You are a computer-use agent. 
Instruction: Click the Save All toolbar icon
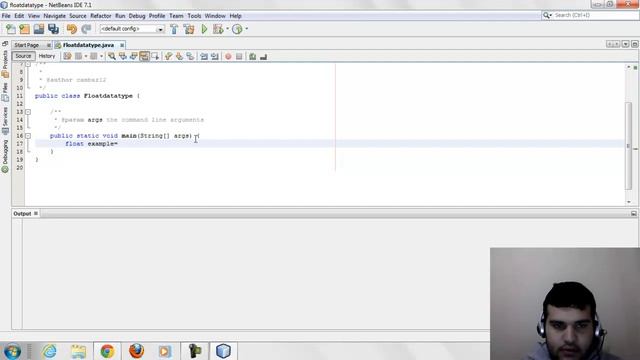[53, 29]
